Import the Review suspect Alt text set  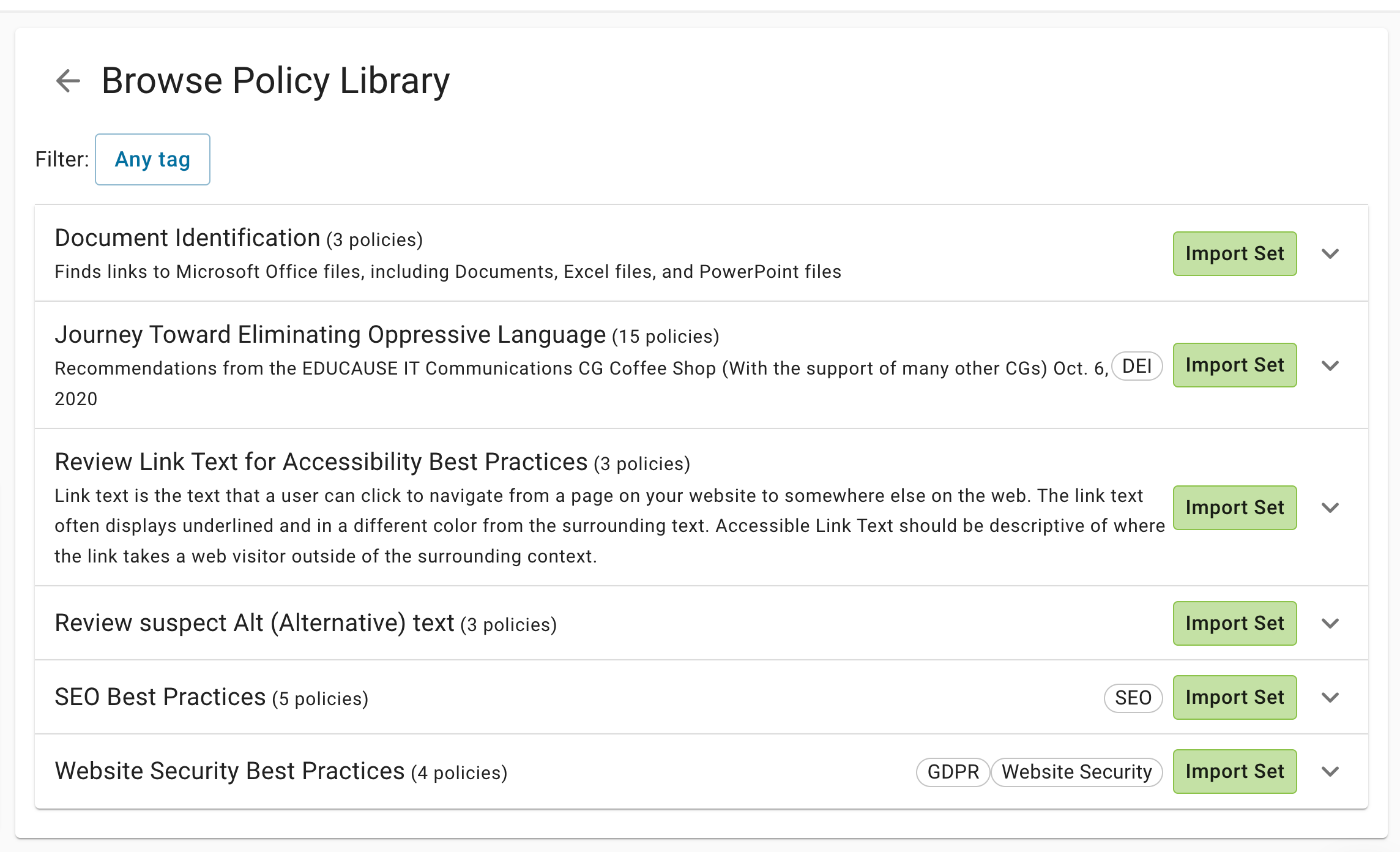click(1234, 623)
